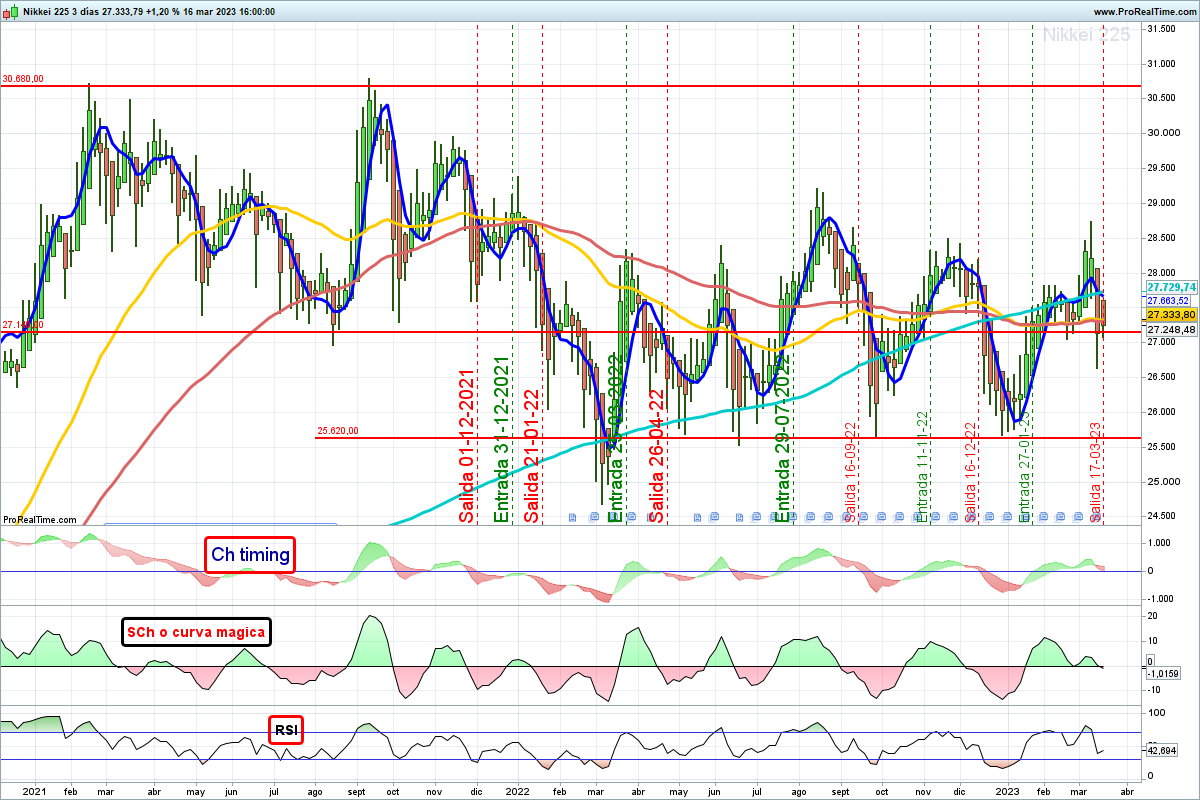1200x800 pixels.
Task: Click the SCh o curva magica label
Action: tap(196, 632)
